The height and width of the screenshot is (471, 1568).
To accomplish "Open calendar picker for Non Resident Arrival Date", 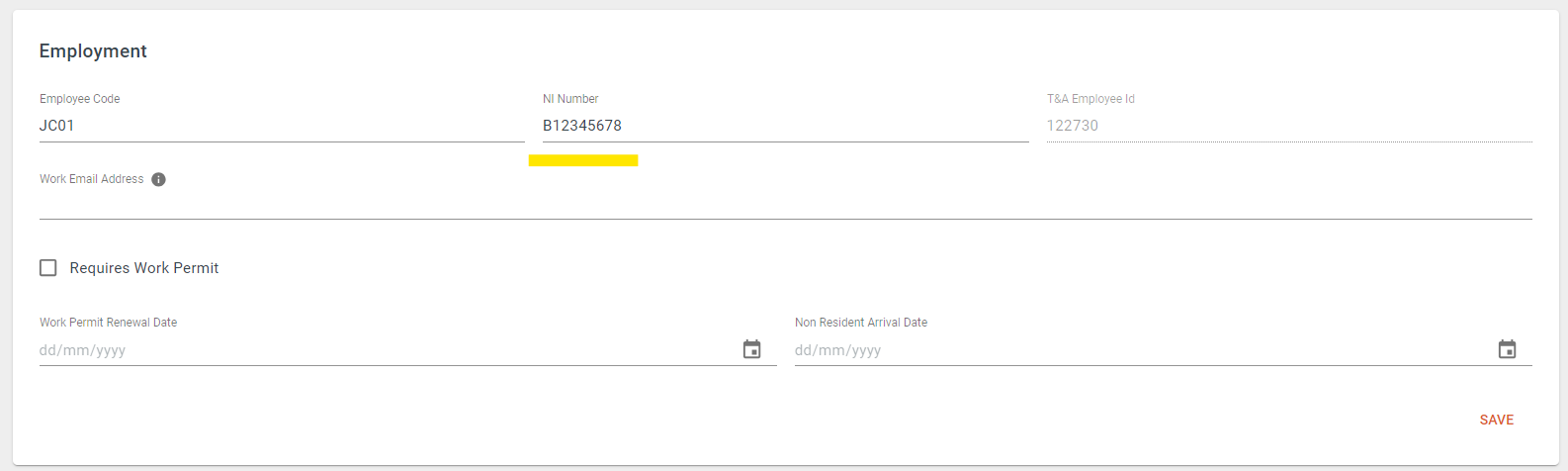I will click(1507, 349).
